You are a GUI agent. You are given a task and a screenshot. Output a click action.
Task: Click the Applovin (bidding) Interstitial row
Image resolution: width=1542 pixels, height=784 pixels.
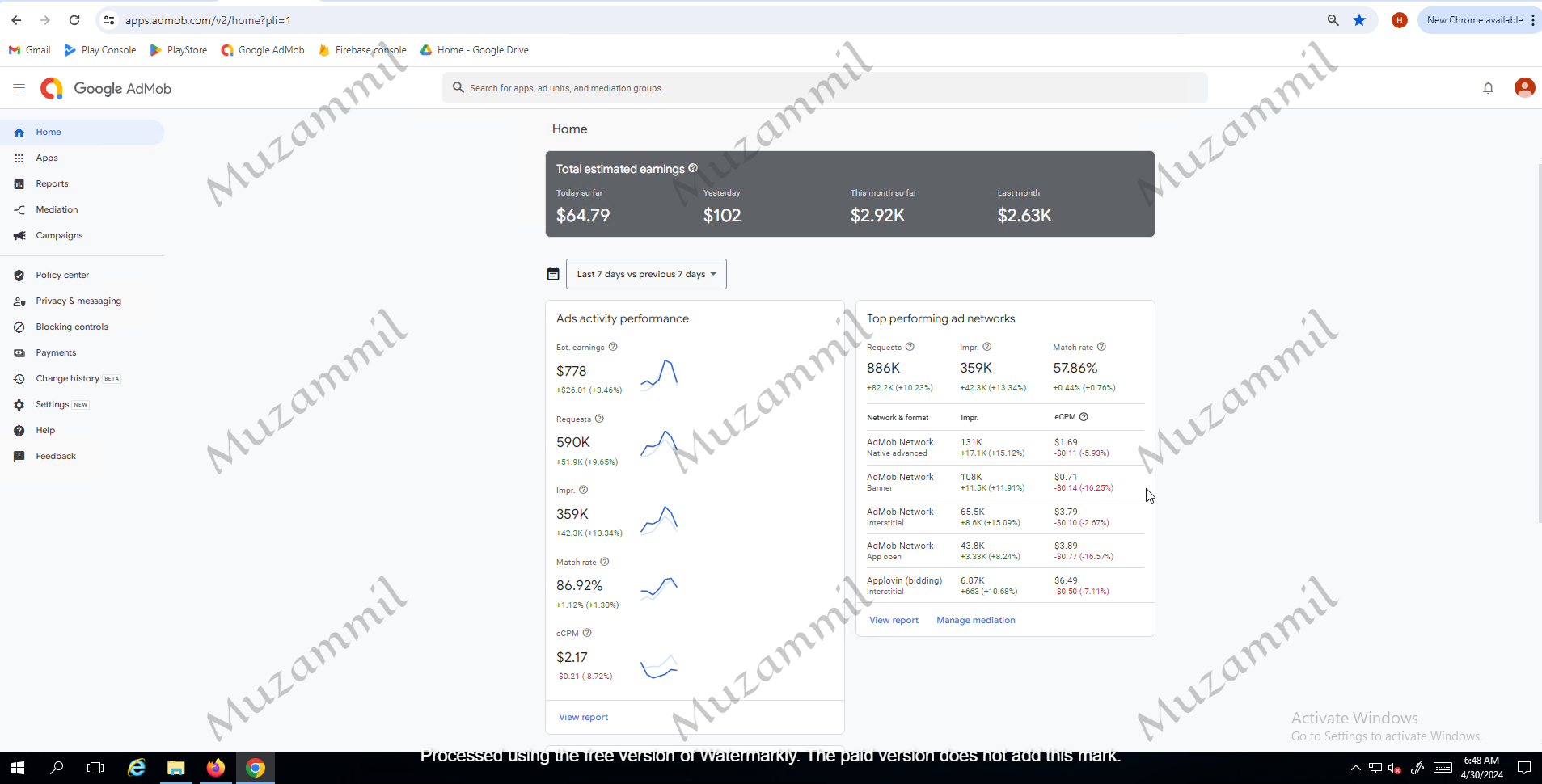click(x=1005, y=585)
